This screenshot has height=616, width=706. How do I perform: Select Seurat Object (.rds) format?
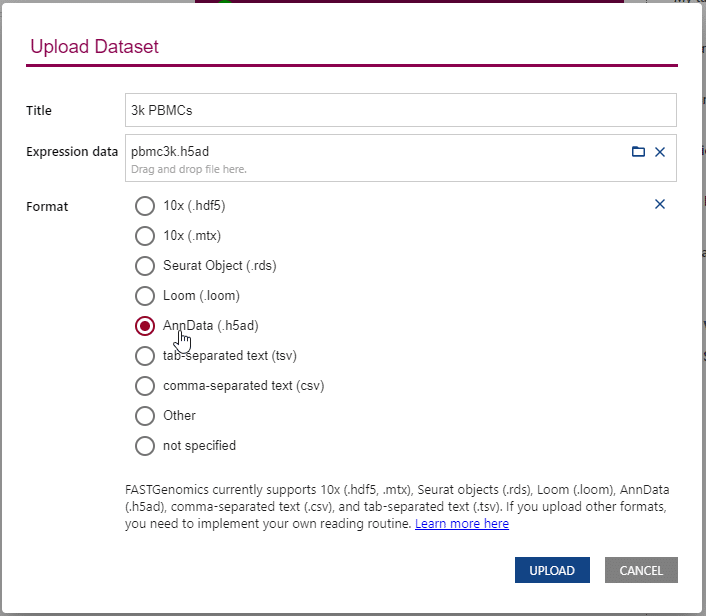pos(145,266)
